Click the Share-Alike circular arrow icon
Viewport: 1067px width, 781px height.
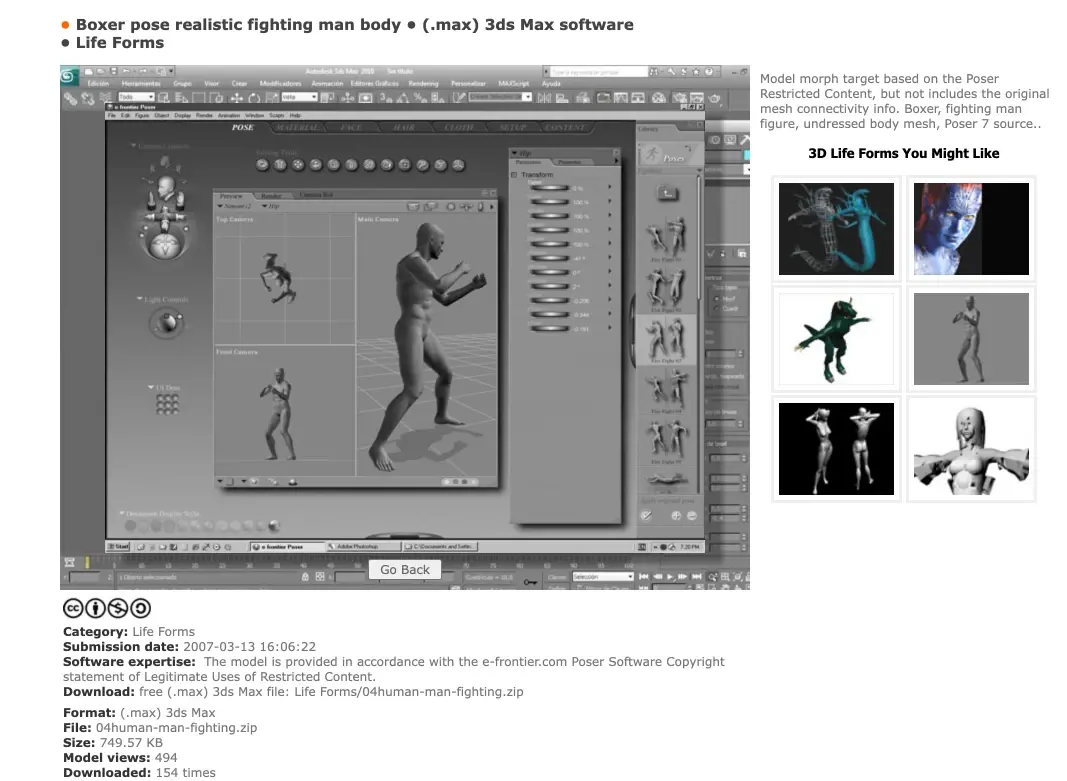pos(141,608)
